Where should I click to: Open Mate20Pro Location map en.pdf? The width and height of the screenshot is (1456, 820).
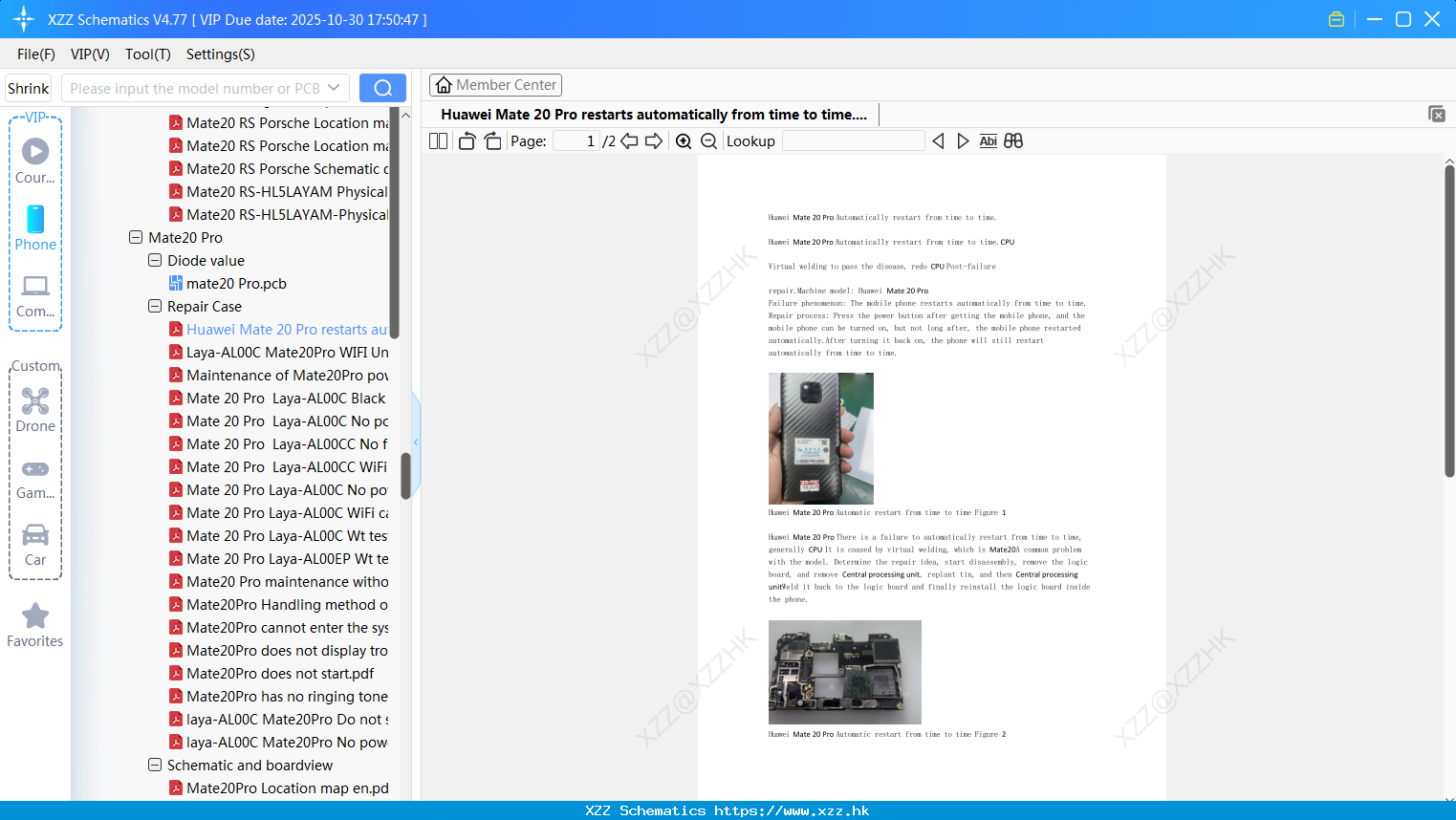[279, 788]
